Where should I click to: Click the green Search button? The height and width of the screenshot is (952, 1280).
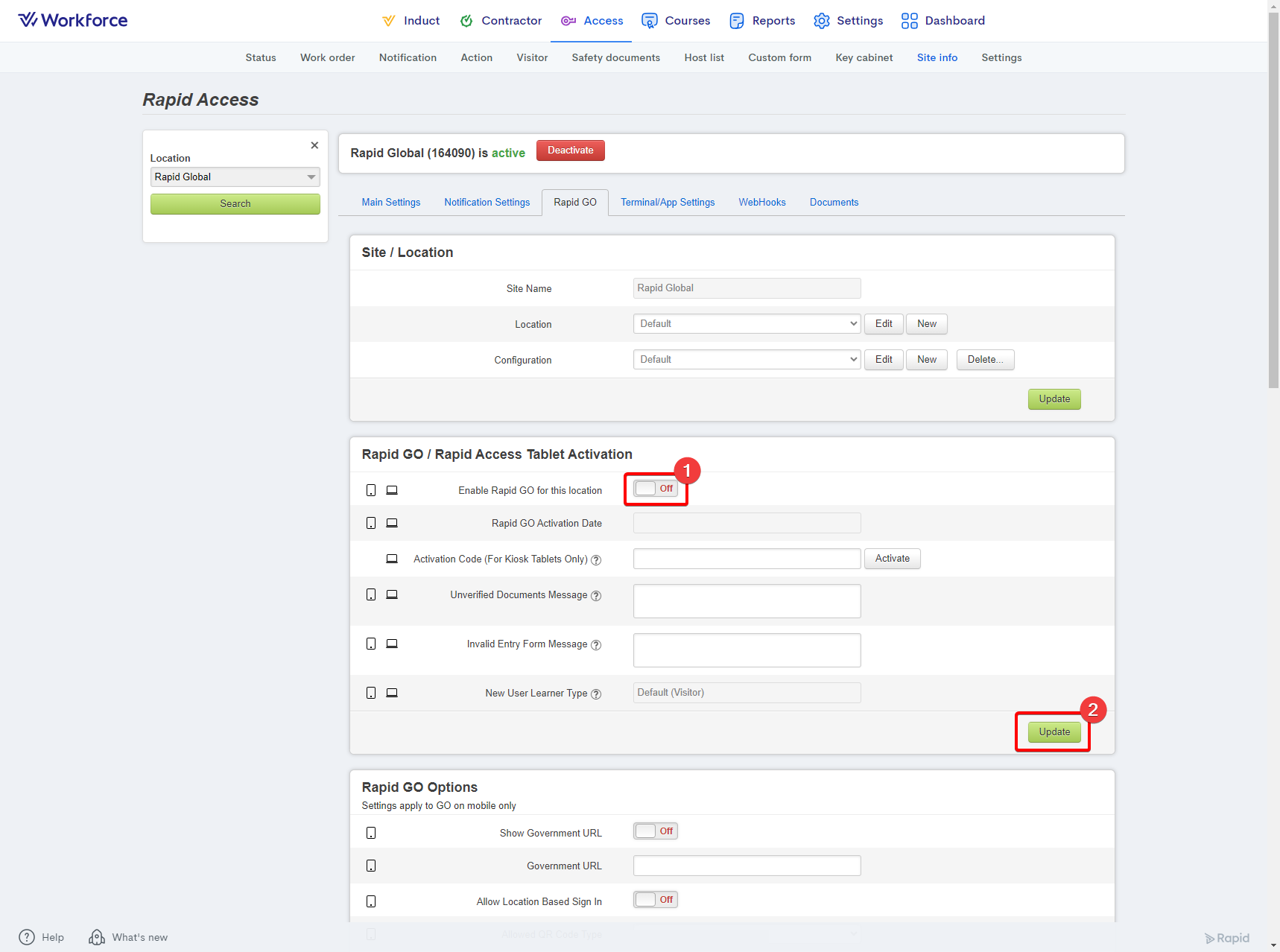(x=235, y=204)
